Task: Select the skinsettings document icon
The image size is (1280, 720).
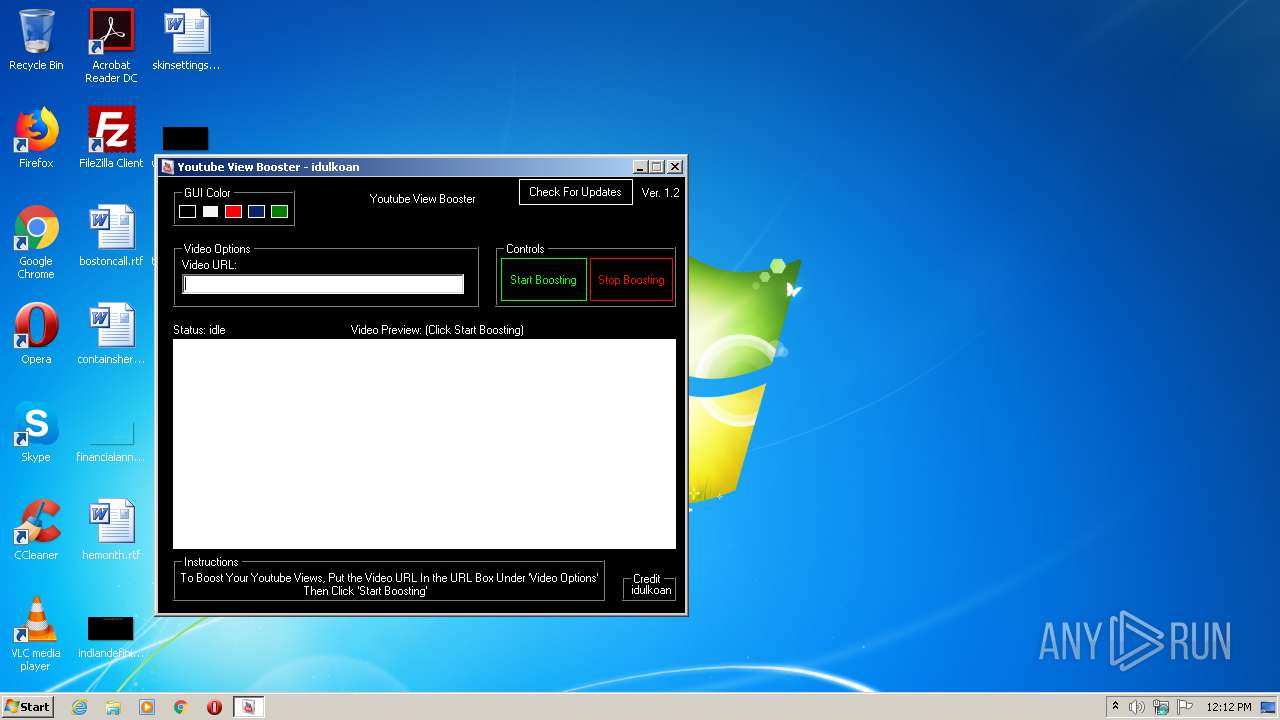Action: 186,40
